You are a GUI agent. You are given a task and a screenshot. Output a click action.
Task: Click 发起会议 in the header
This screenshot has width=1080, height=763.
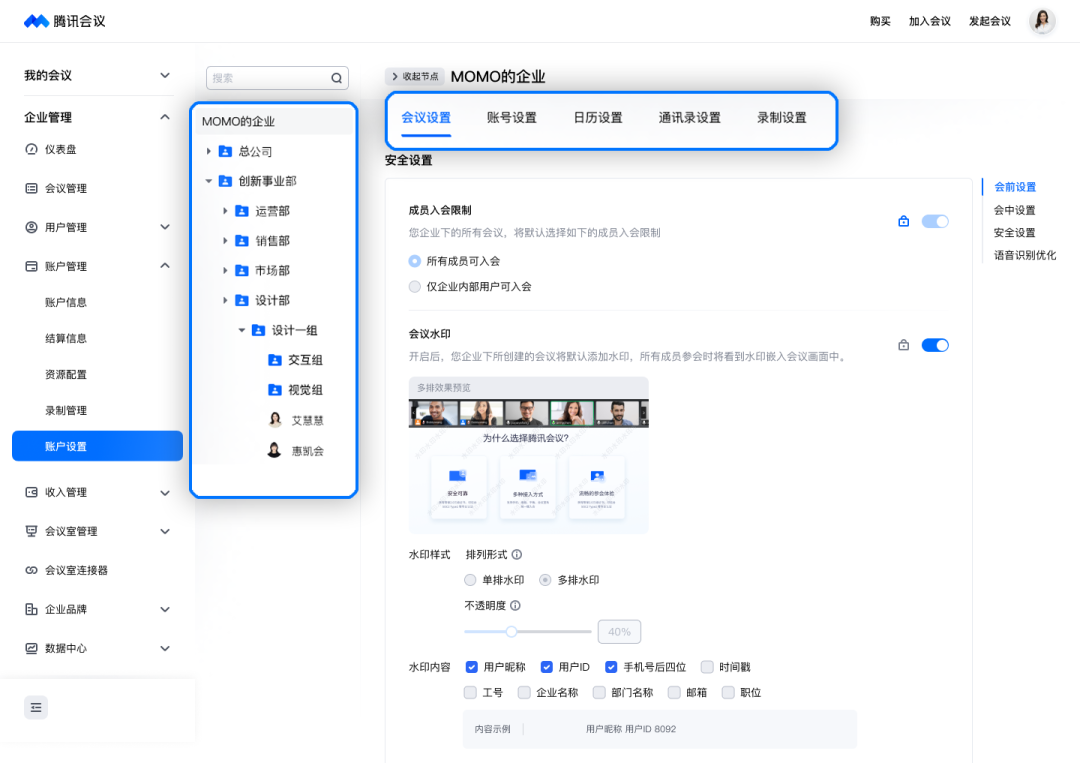(990, 21)
